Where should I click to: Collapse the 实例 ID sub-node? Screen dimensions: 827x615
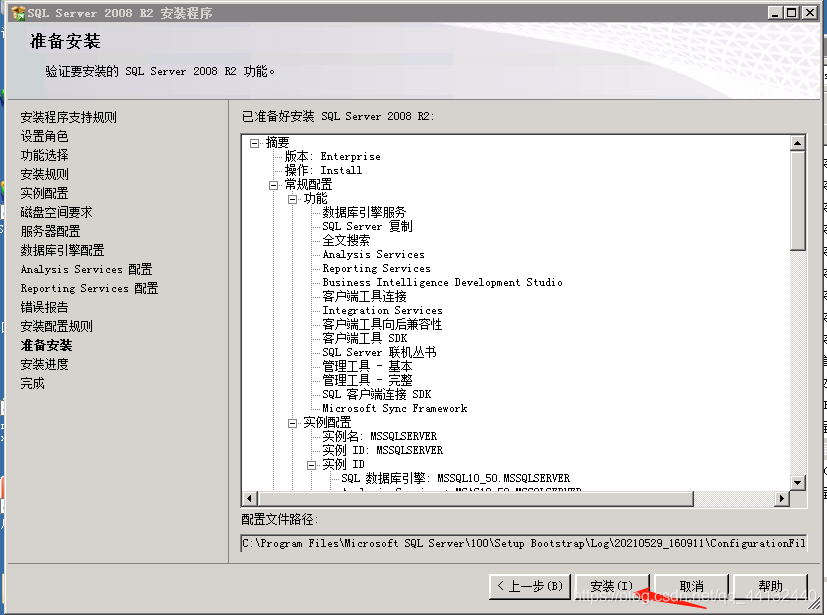pyautogui.click(x=311, y=465)
